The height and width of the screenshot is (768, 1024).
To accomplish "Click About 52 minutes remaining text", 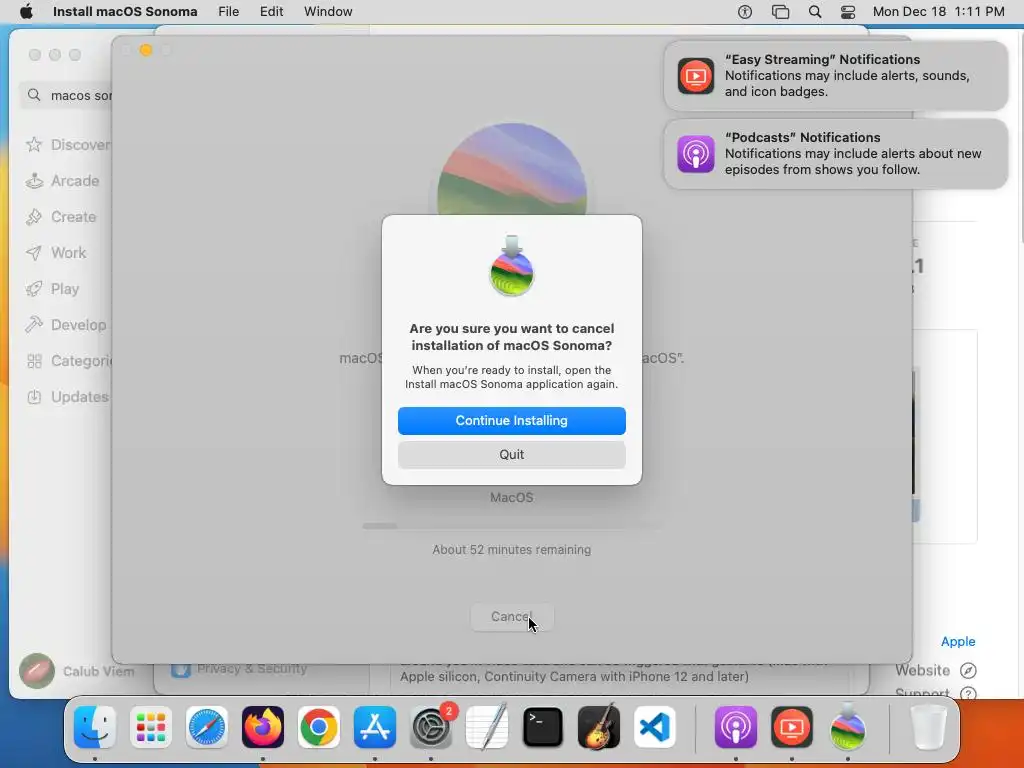I will pos(511,550).
